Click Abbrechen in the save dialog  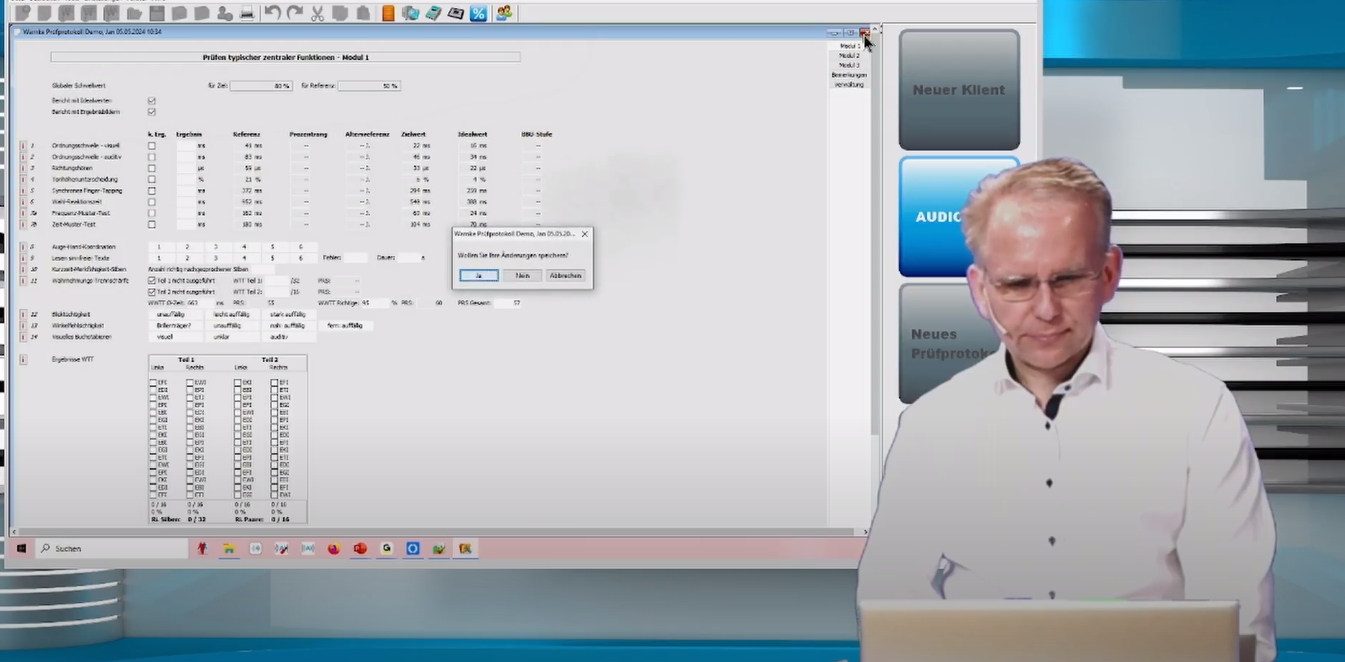click(565, 275)
